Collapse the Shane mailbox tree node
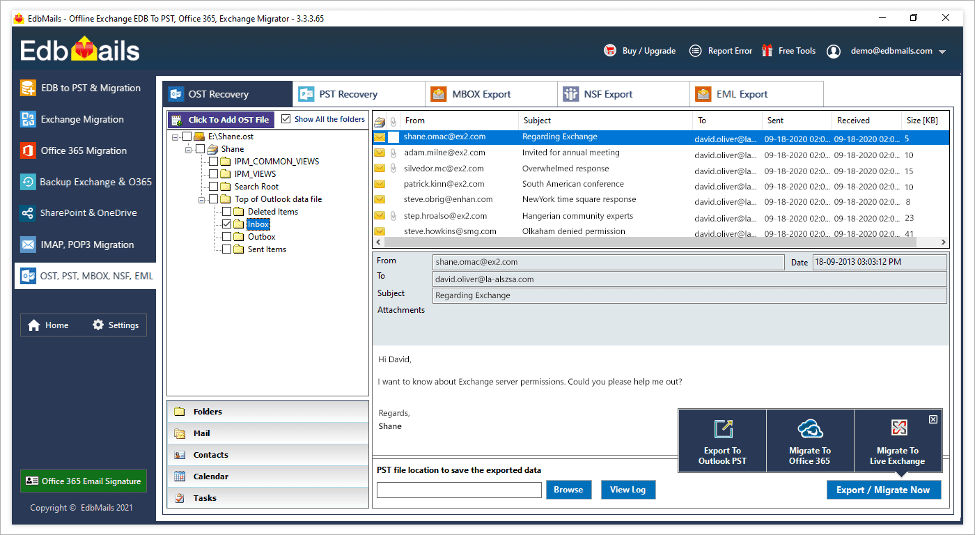This screenshot has width=977, height=535. [189, 149]
